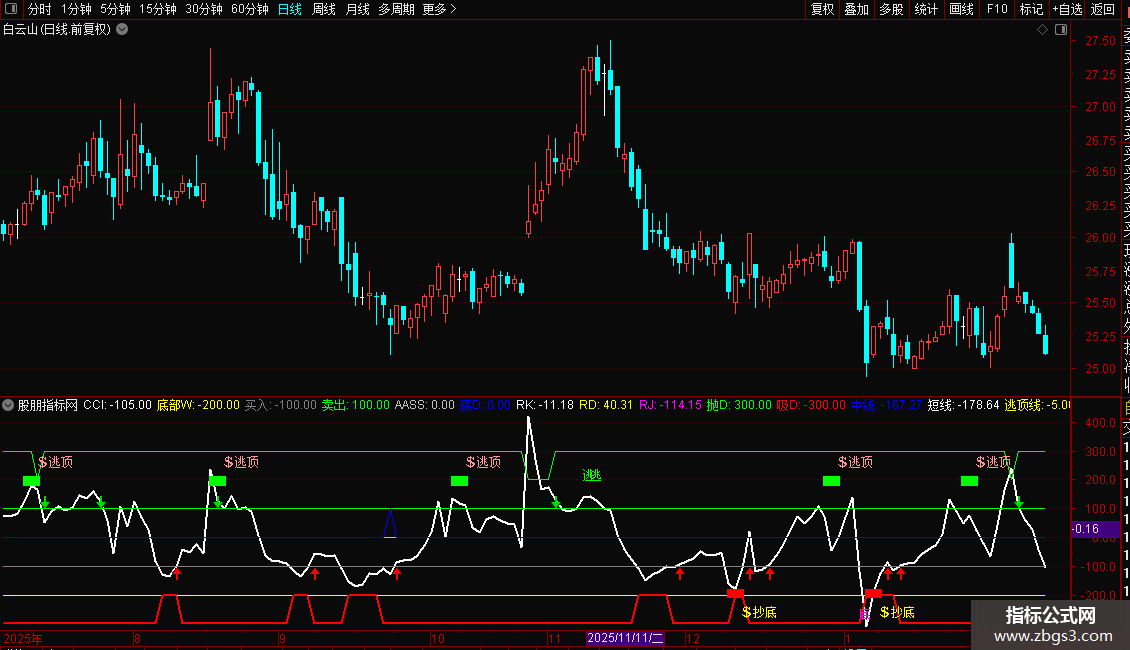Switch to the 日线 daily period
This screenshot has height=650, width=1130.
click(x=290, y=9)
